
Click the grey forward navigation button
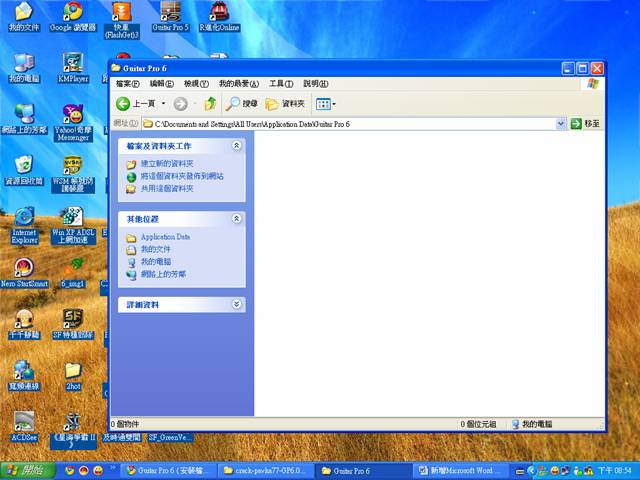tap(180, 104)
